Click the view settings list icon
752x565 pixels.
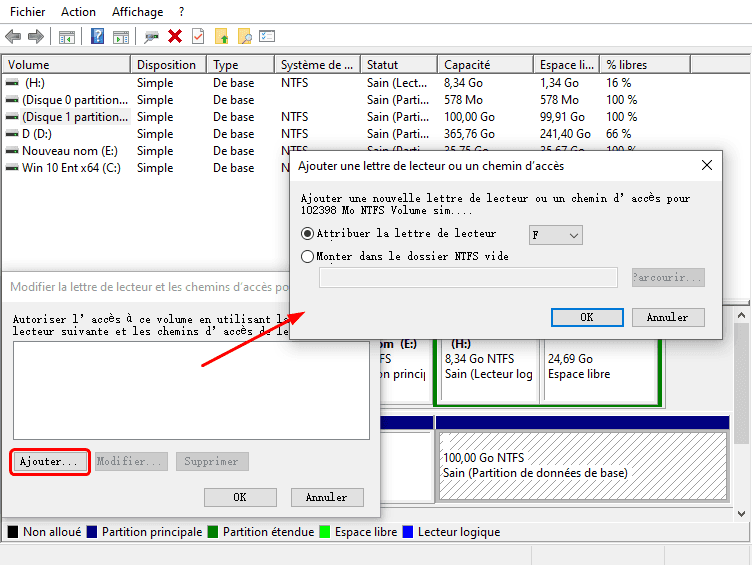[267, 36]
